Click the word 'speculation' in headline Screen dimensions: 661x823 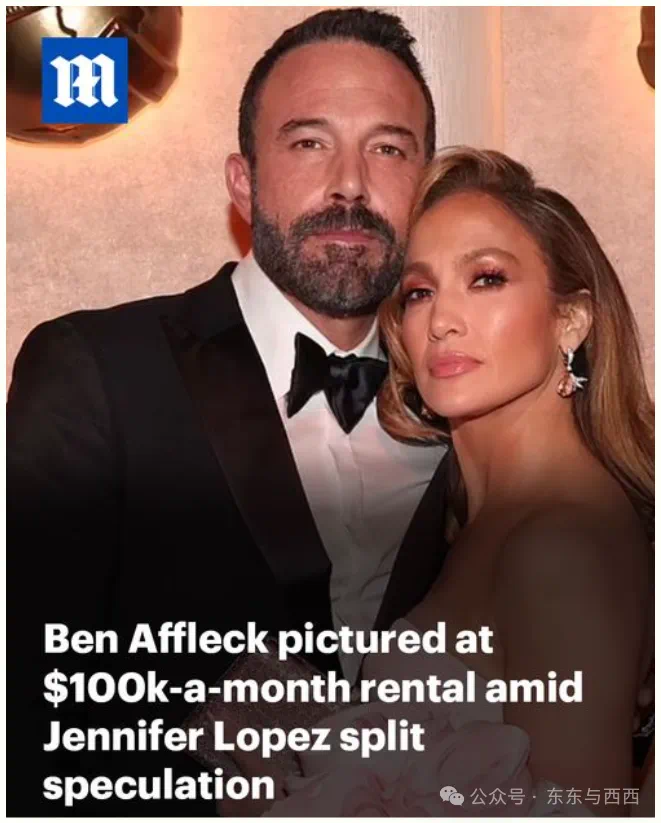point(159,786)
